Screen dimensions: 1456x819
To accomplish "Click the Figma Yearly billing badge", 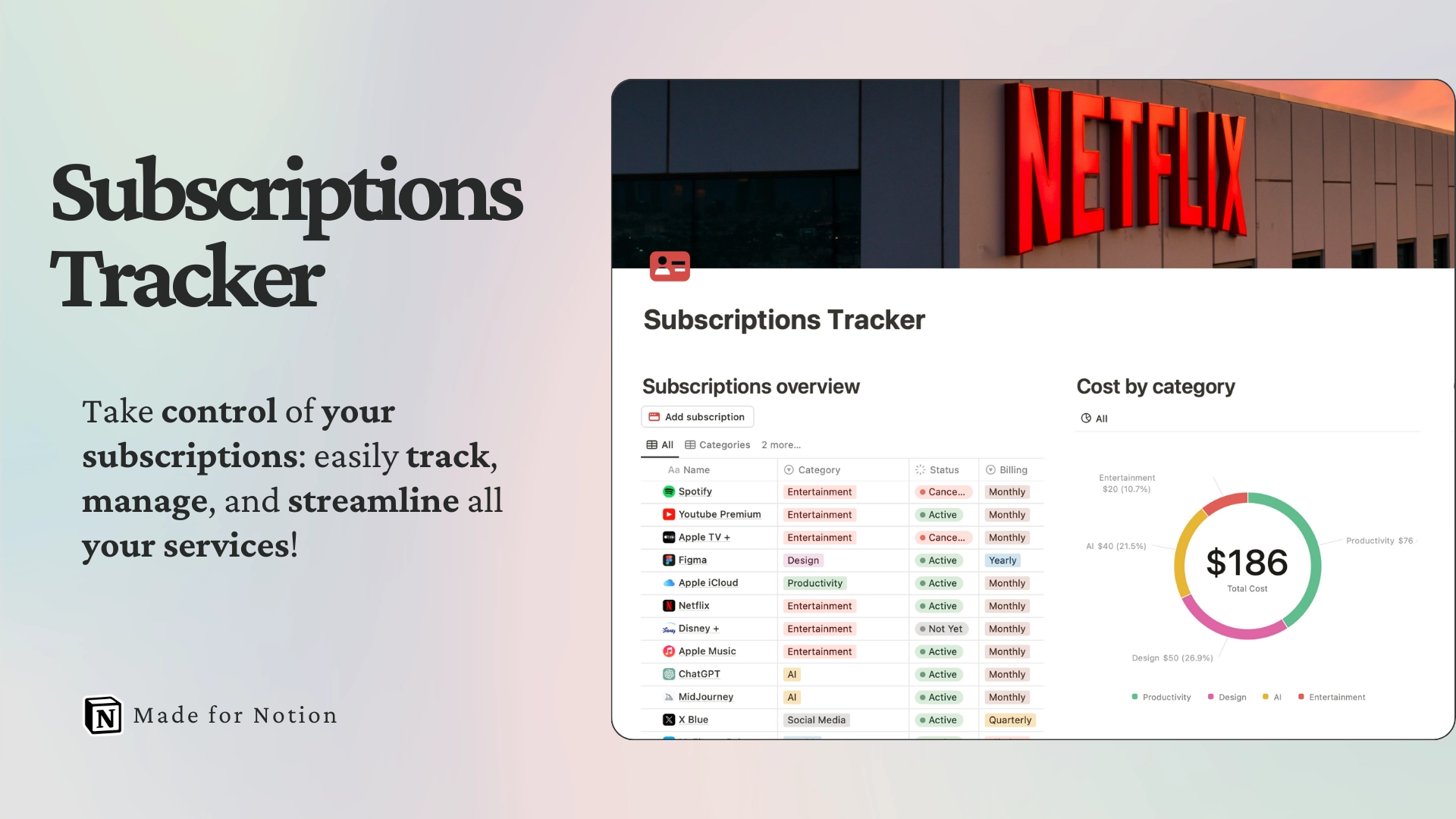I will 1002,559.
